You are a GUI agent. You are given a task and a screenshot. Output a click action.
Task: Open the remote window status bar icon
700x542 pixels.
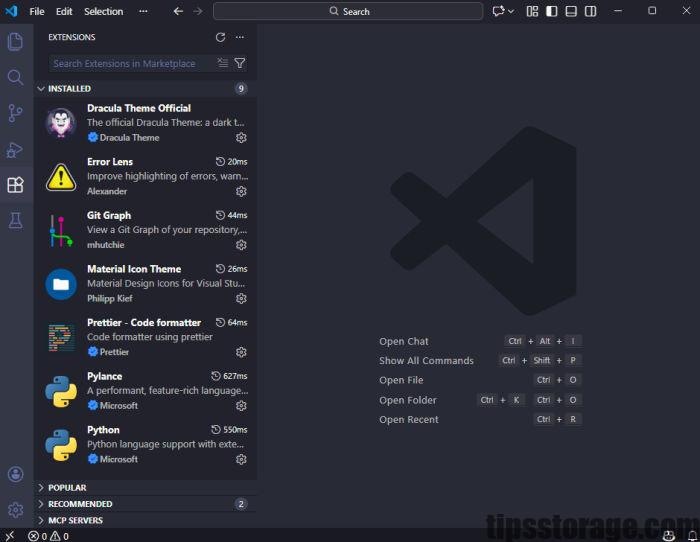10,536
